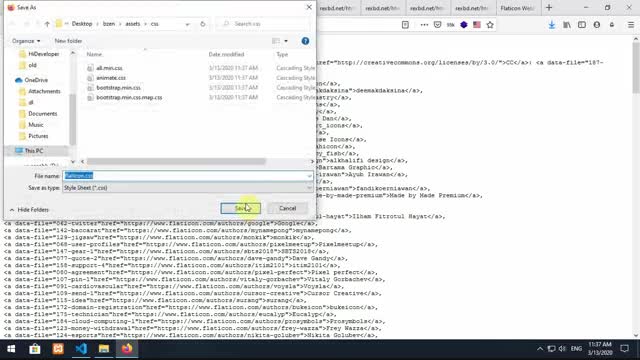Go up one folder level arrow
Viewport: 640px width, 360px height.
click(x=47, y=24)
